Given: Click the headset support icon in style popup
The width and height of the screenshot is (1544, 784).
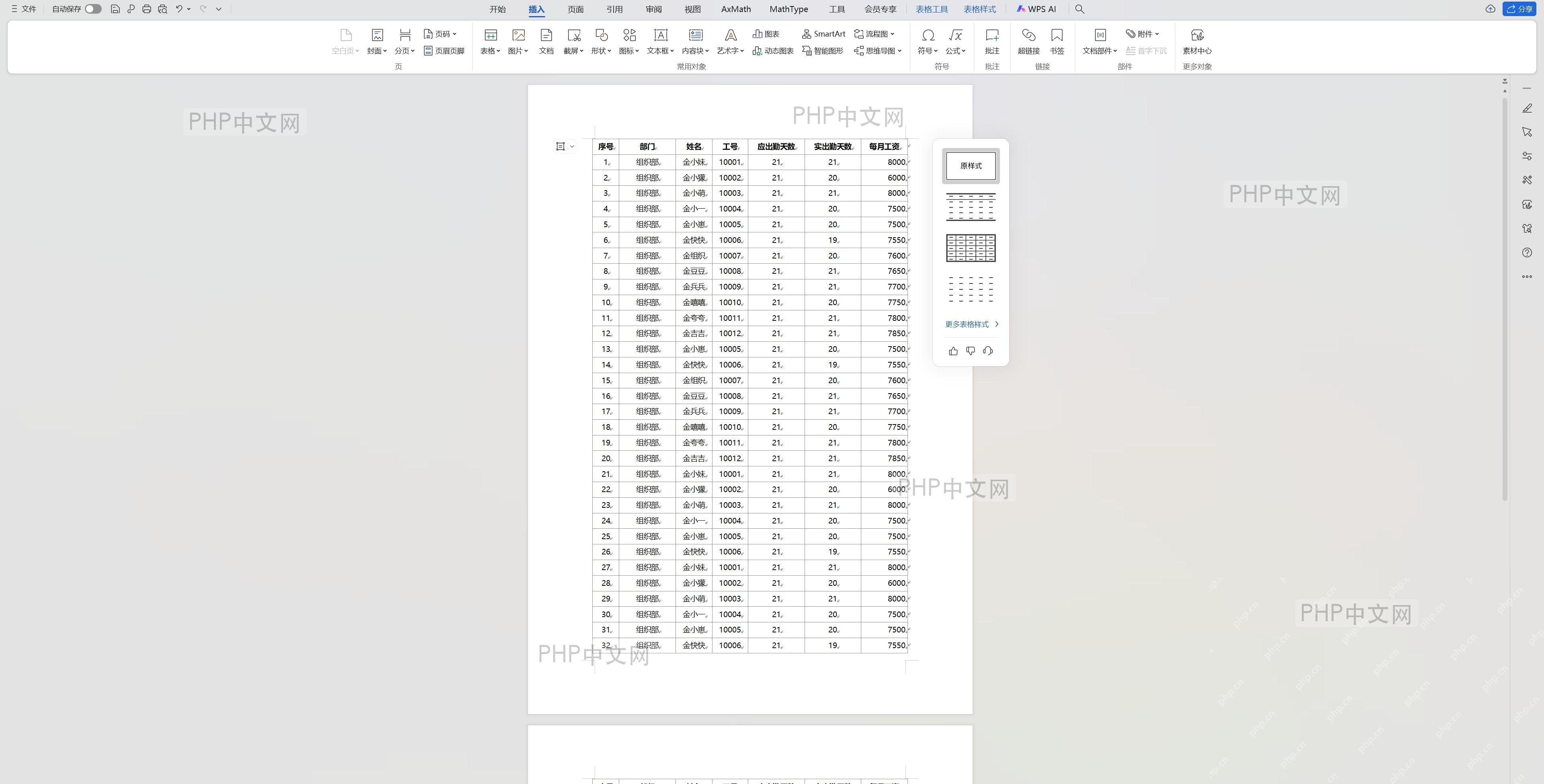Looking at the screenshot, I should [x=988, y=351].
